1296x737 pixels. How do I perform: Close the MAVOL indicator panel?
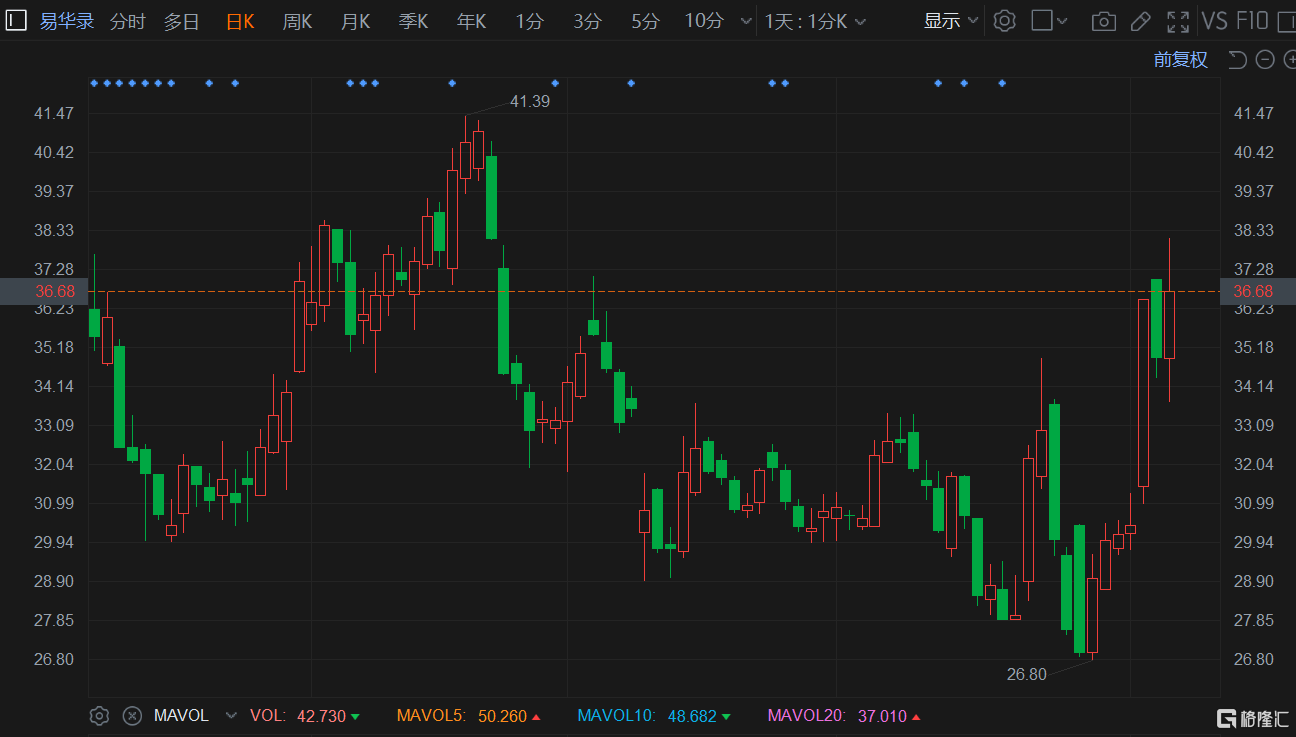(132, 716)
